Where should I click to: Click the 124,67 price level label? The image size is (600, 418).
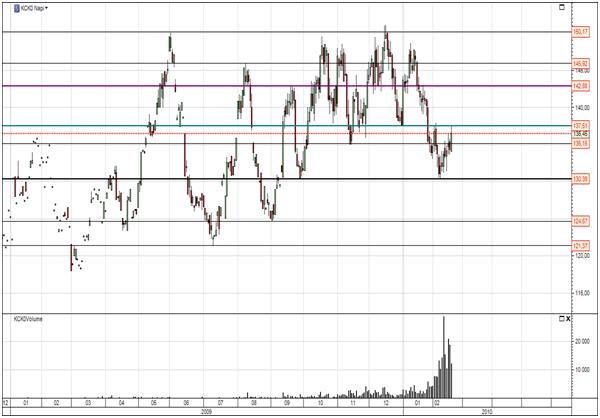[578, 221]
